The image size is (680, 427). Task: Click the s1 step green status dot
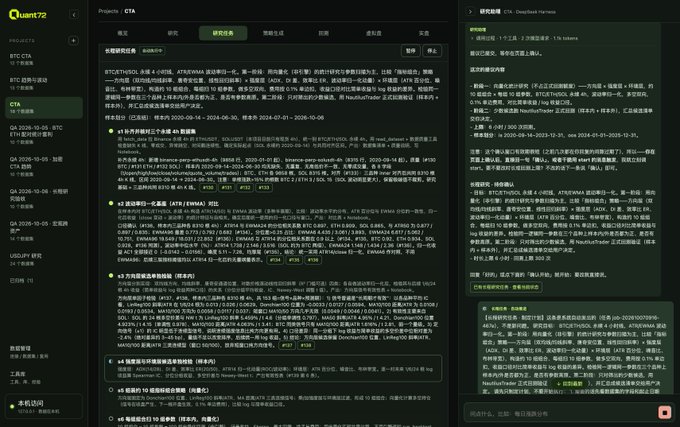point(111,131)
